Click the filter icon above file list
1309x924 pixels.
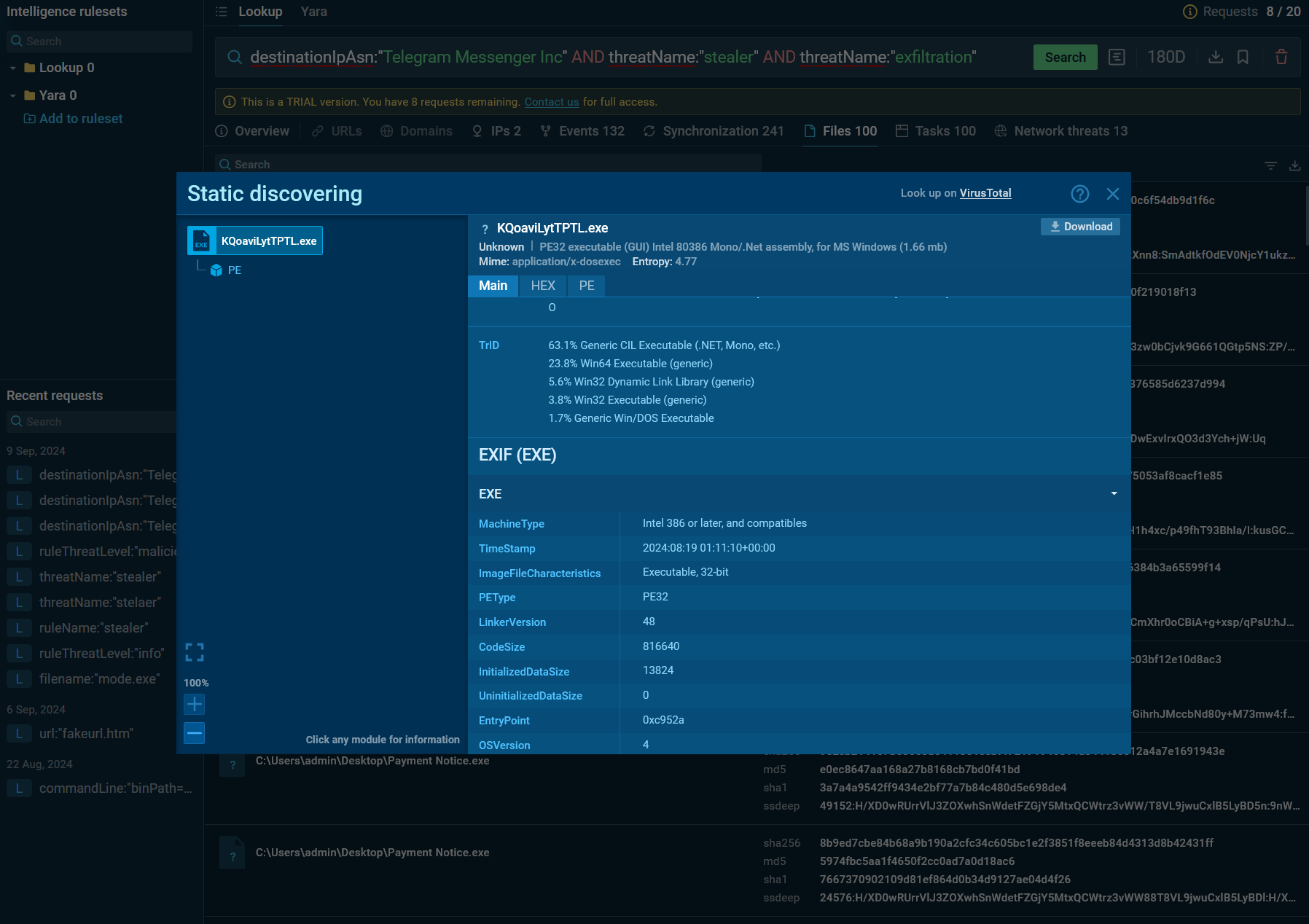[1270, 165]
